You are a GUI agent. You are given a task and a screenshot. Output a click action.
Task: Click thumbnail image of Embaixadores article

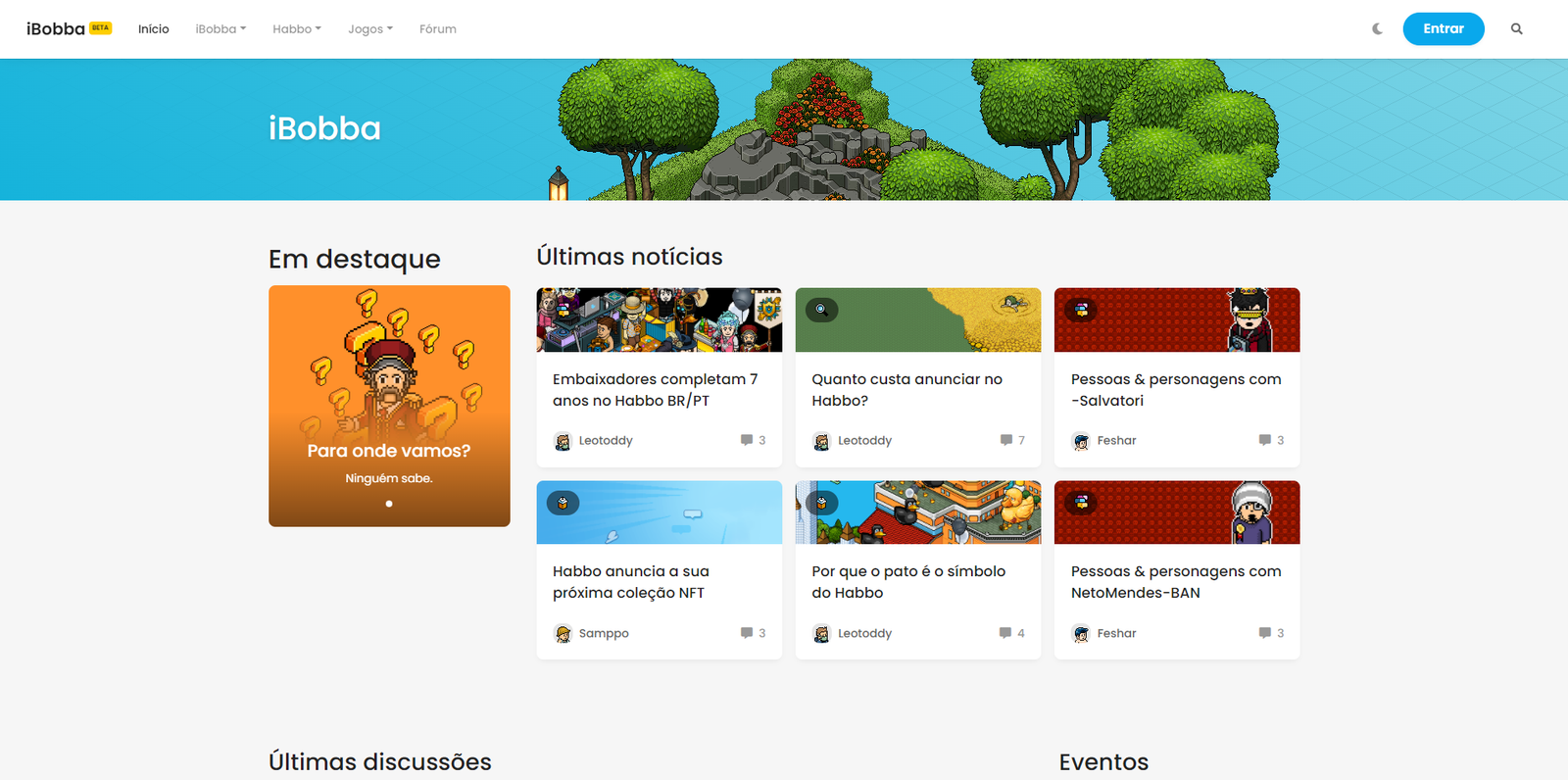(660, 319)
